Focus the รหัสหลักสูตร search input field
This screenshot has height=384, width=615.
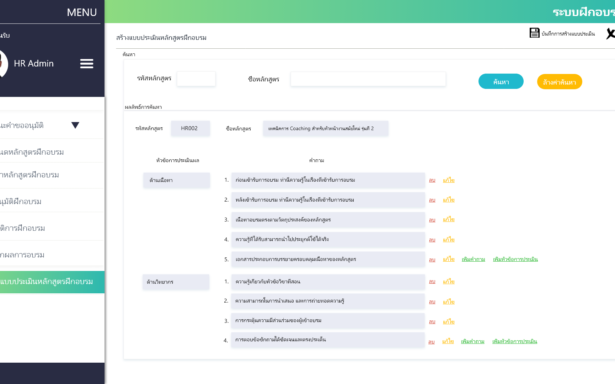point(196,79)
